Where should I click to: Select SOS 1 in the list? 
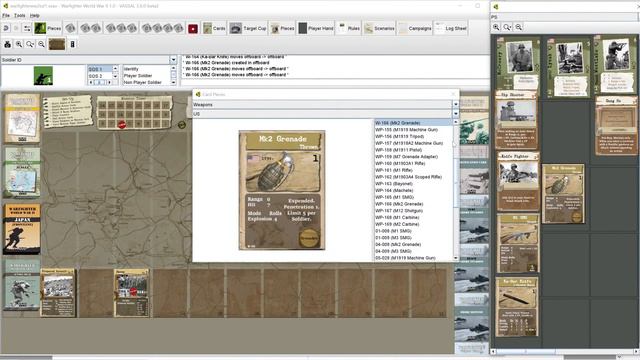tap(100, 69)
